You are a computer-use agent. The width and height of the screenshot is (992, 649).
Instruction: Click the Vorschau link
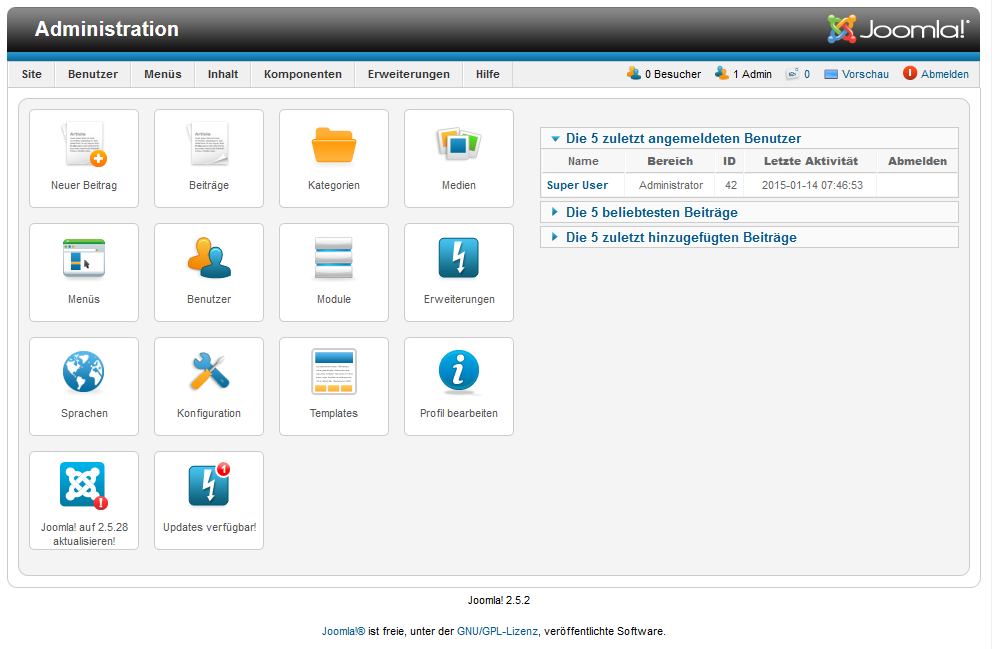864,74
